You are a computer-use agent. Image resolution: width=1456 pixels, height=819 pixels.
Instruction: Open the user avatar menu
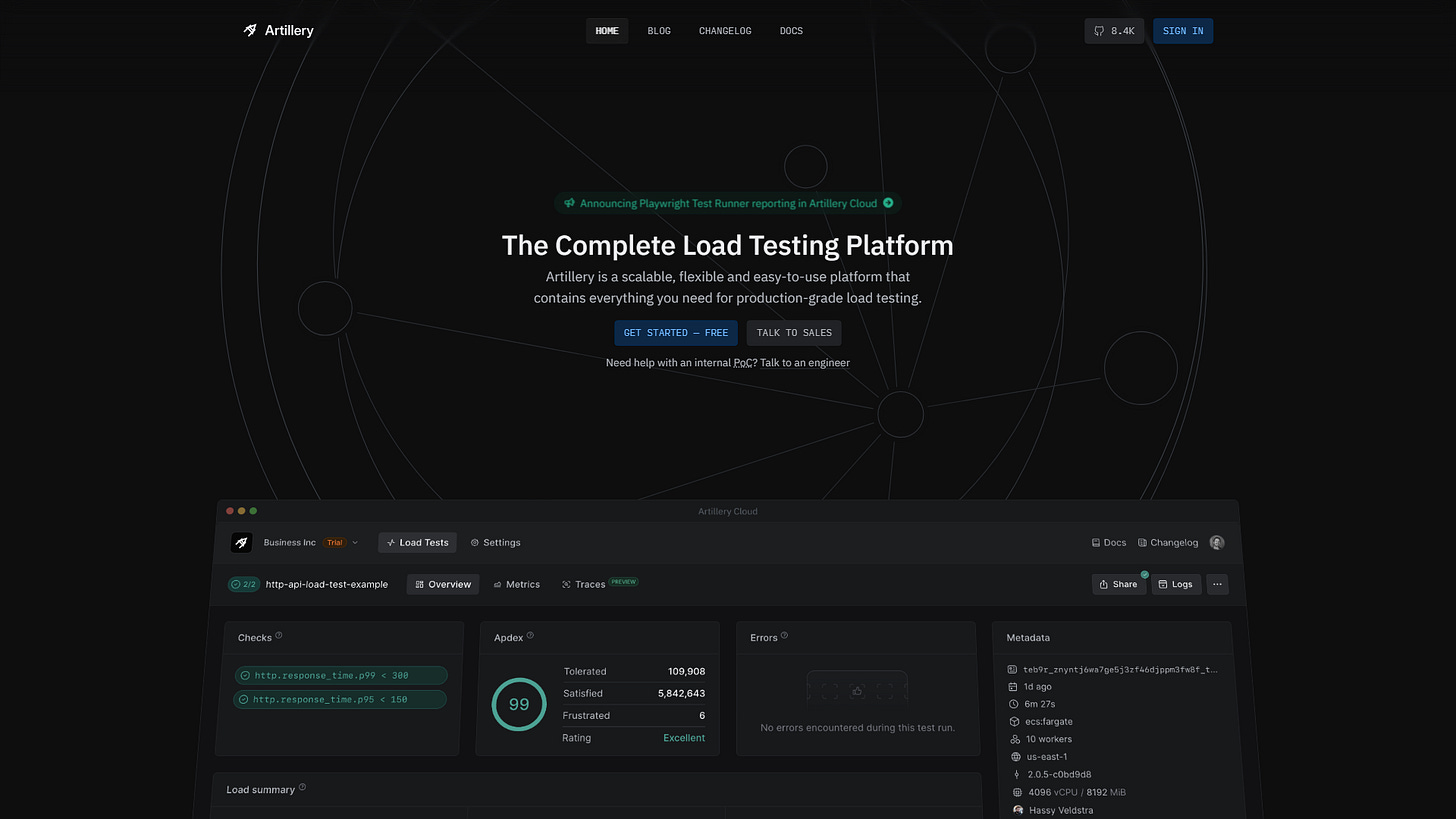point(1217,543)
